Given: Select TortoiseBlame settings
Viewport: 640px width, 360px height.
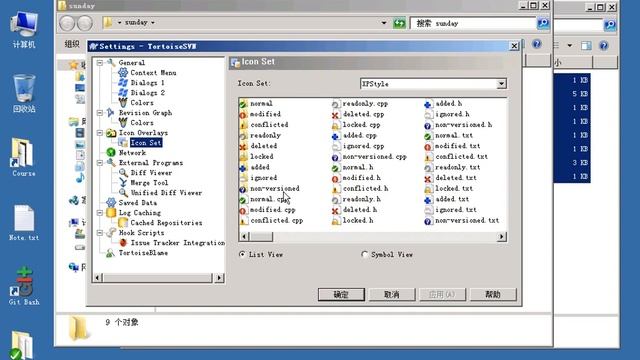Looking at the screenshot, I should (x=143, y=253).
